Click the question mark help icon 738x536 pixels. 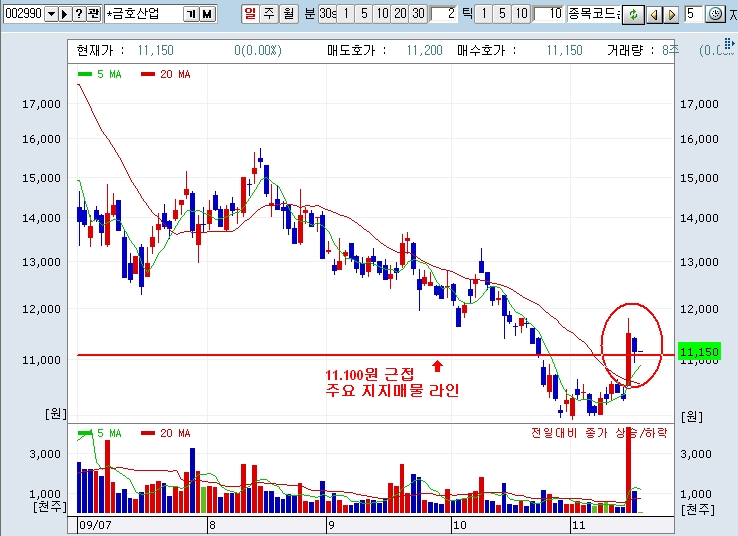pos(79,14)
